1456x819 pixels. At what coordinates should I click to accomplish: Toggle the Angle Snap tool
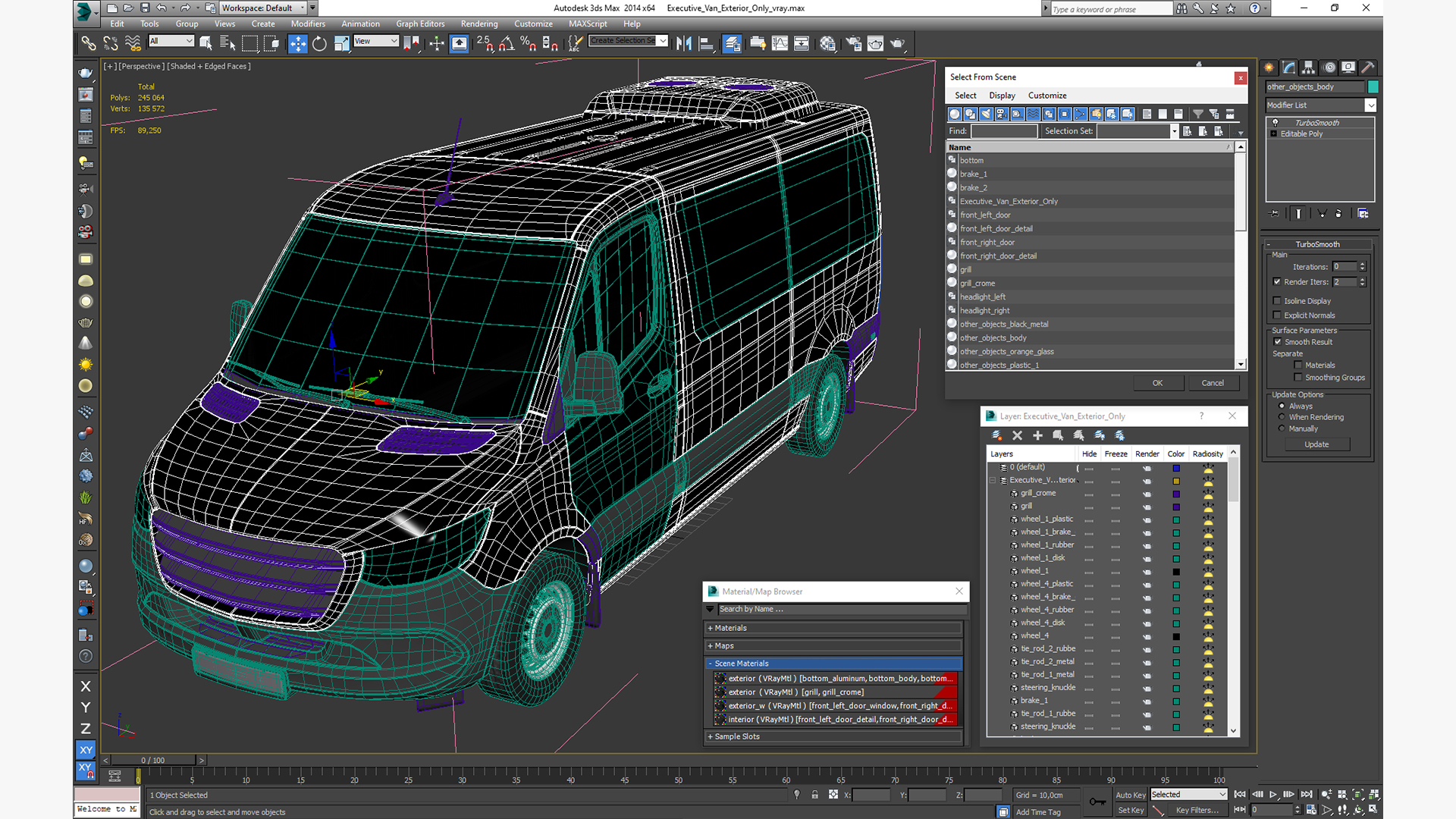tap(507, 43)
